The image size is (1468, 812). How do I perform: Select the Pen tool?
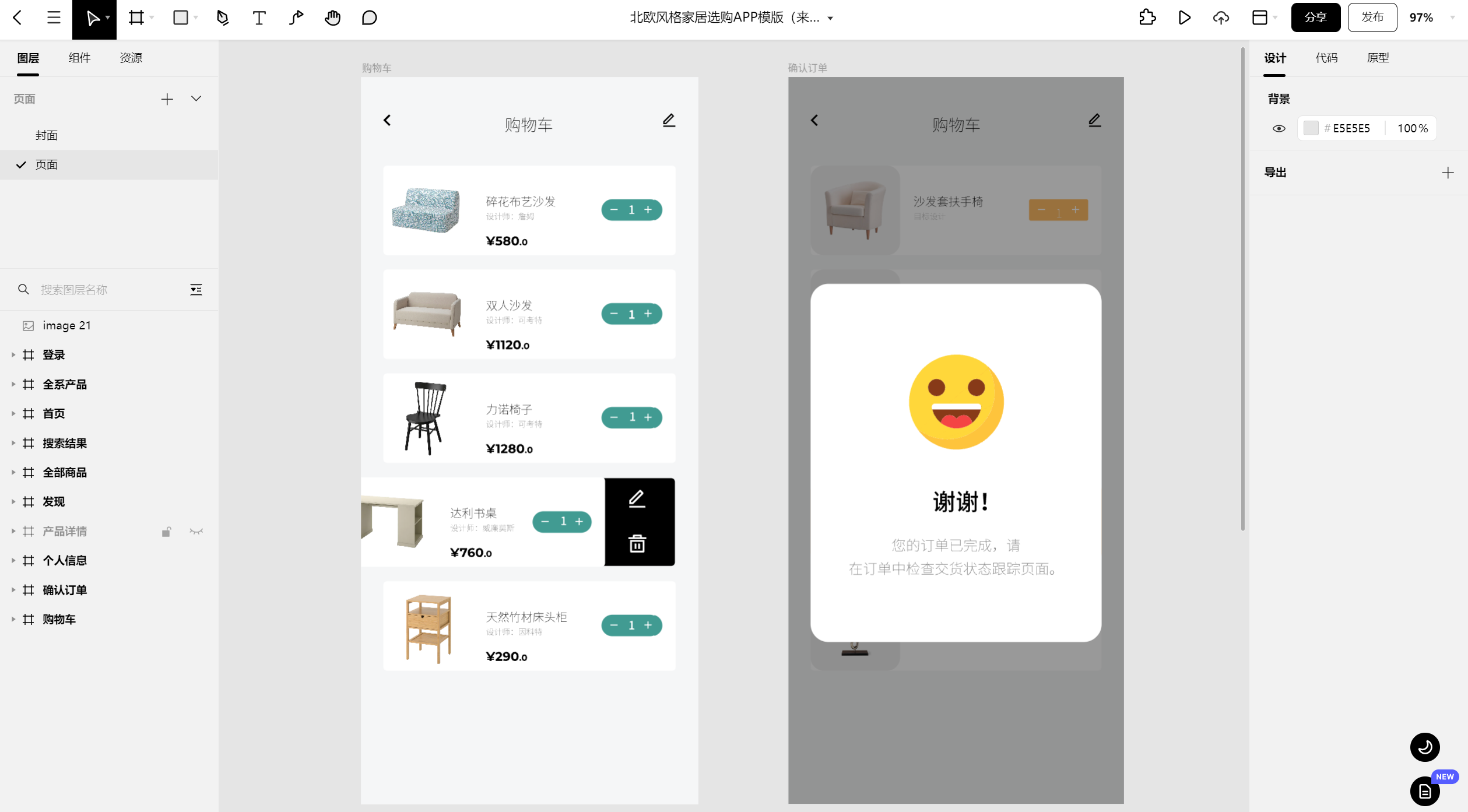223,17
